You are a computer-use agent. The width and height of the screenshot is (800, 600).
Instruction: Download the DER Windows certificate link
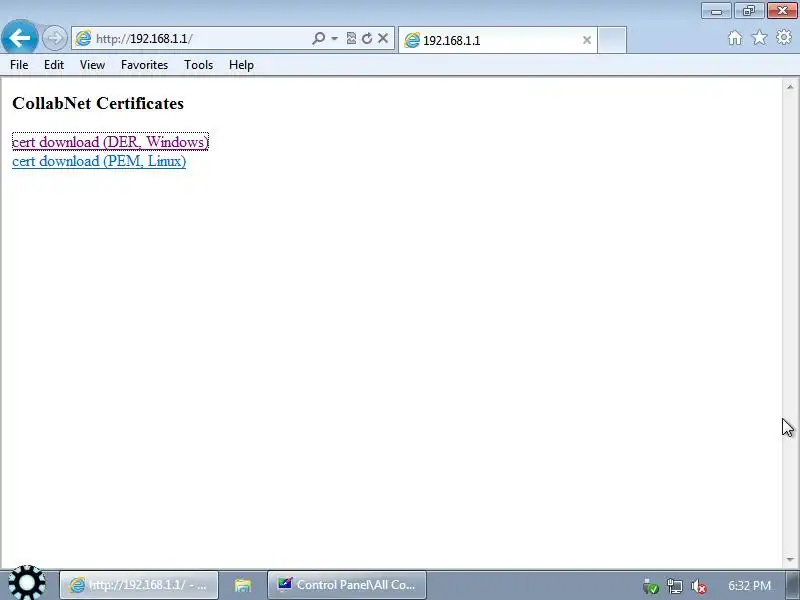click(110, 141)
